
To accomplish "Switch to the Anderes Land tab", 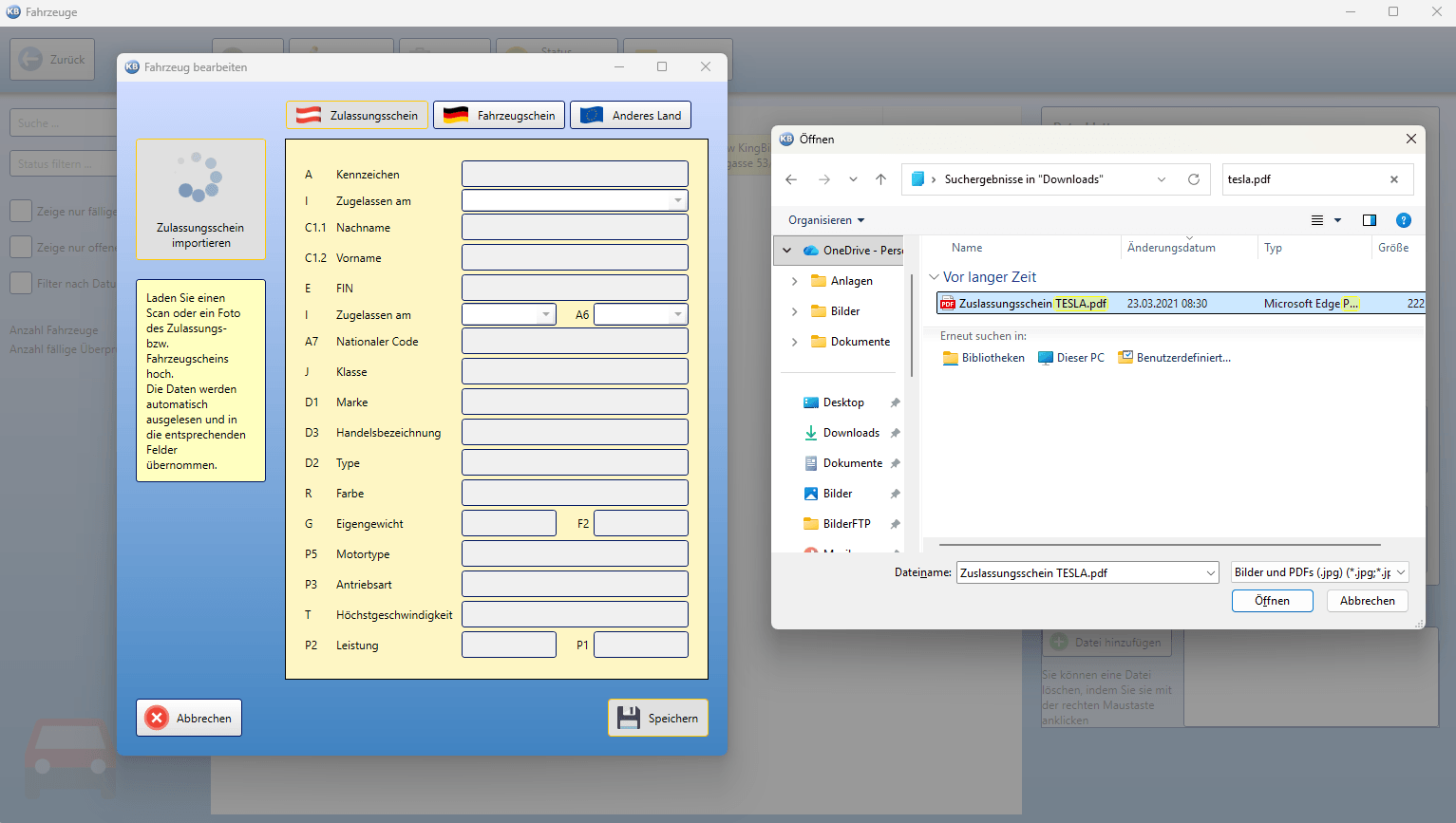I will (631, 115).
